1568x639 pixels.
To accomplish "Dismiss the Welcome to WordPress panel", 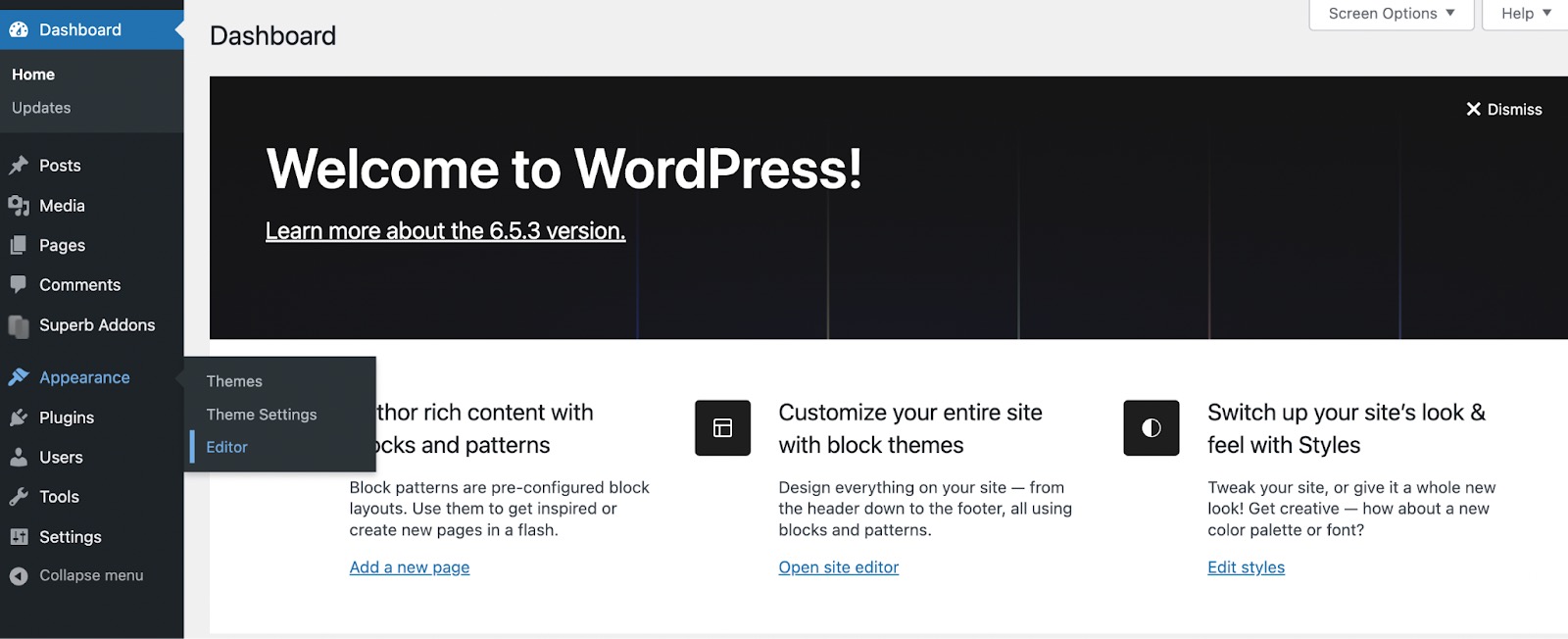I will click(1504, 109).
